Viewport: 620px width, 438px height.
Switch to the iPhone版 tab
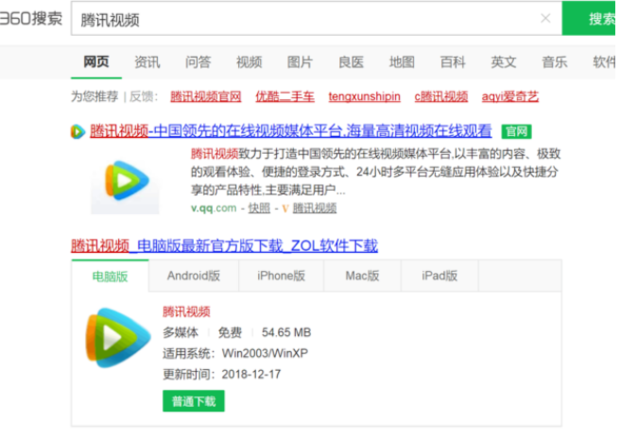click(281, 276)
